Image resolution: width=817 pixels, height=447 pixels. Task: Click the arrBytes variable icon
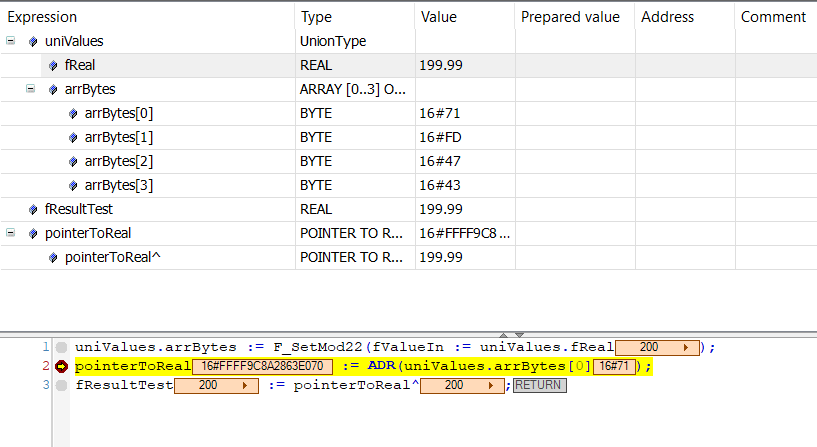tap(53, 89)
